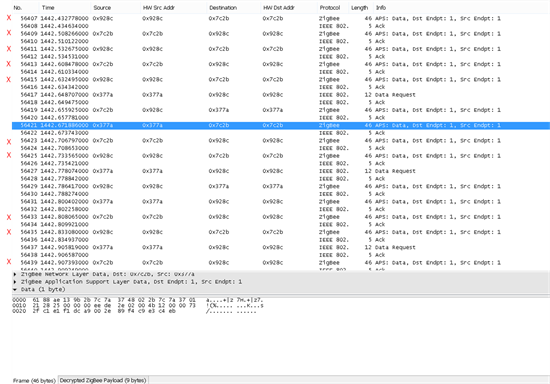Select packet 56425 from 0x928c
The width and height of the screenshot is (550, 384).
(x=281, y=156)
